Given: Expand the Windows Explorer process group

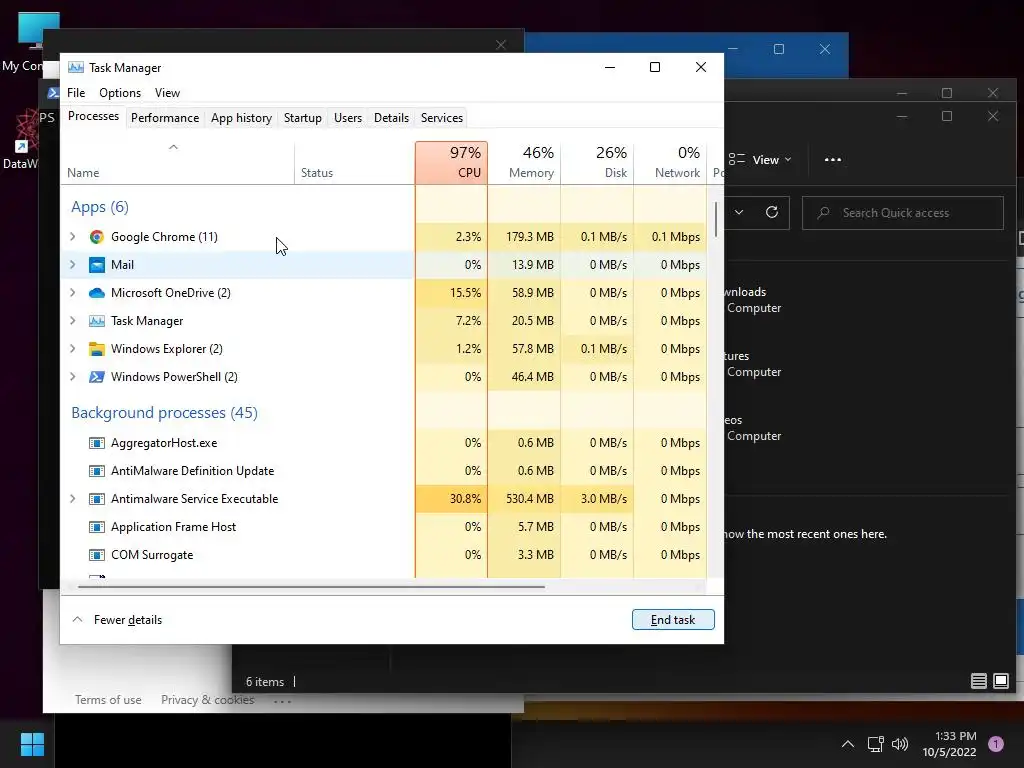Looking at the screenshot, I should pyautogui.click(x=72, y=349).
